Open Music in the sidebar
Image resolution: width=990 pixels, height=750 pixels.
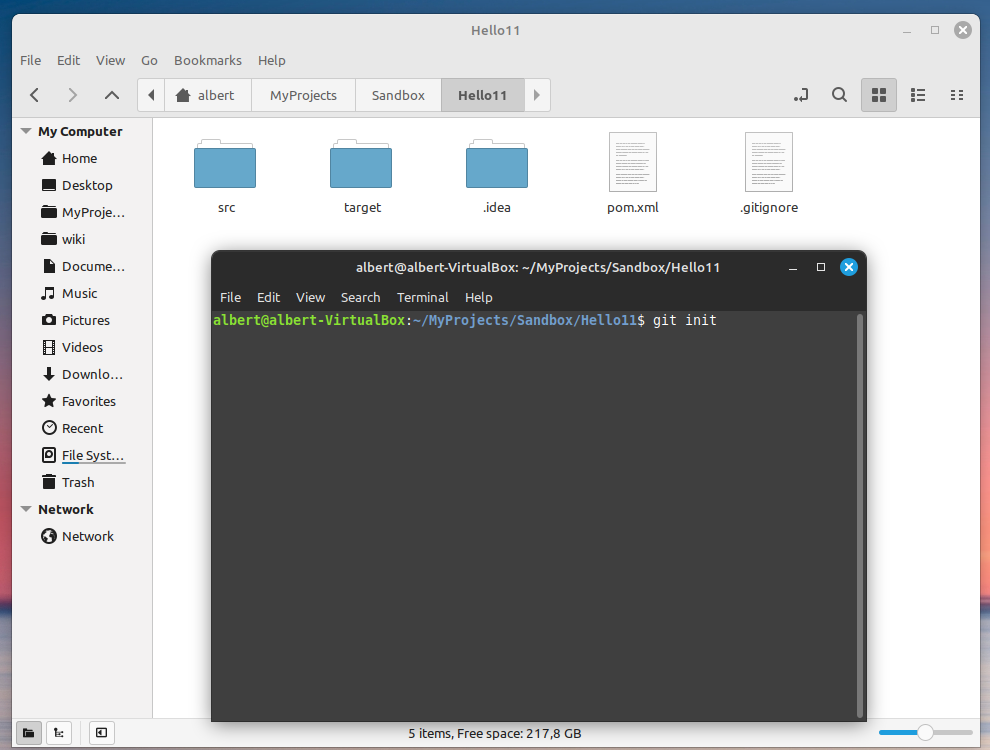79,294
